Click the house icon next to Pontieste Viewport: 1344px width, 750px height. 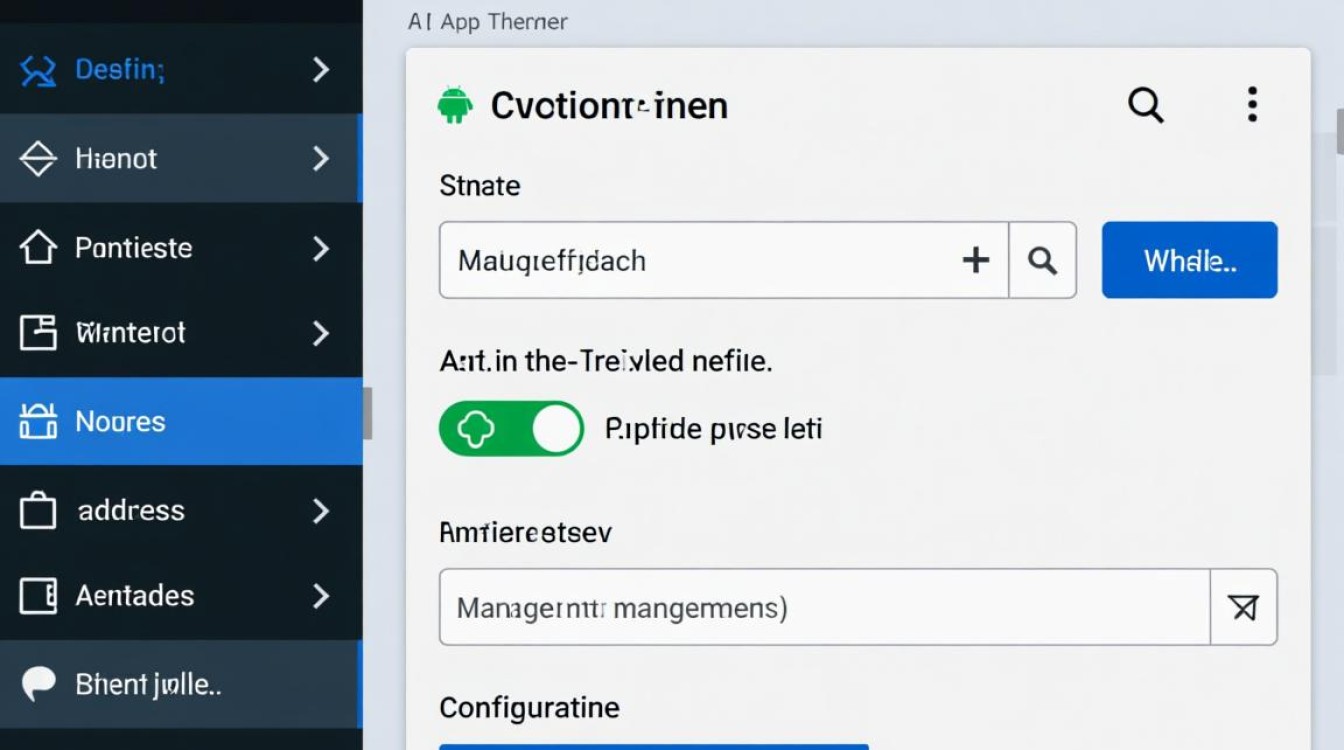[x=38, y=248]
